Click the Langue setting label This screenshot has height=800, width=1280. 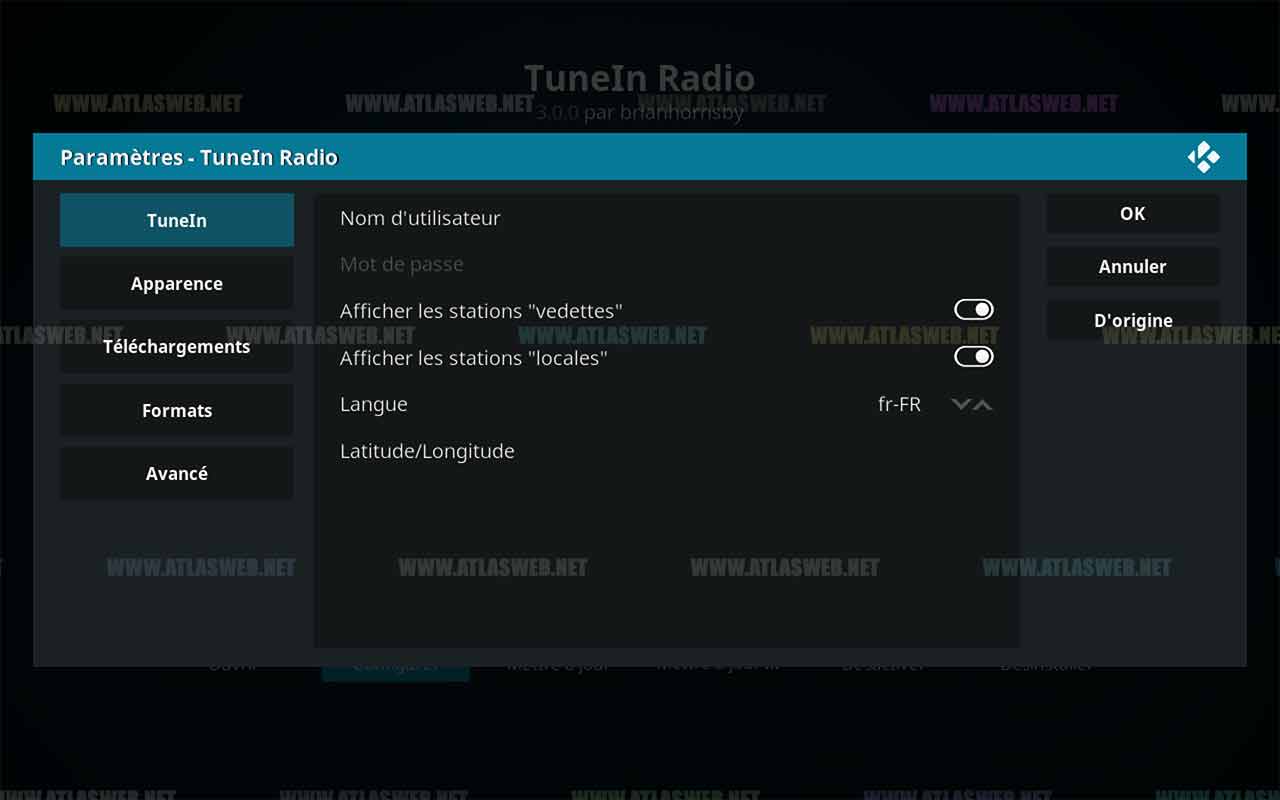(x=374, y=405)
